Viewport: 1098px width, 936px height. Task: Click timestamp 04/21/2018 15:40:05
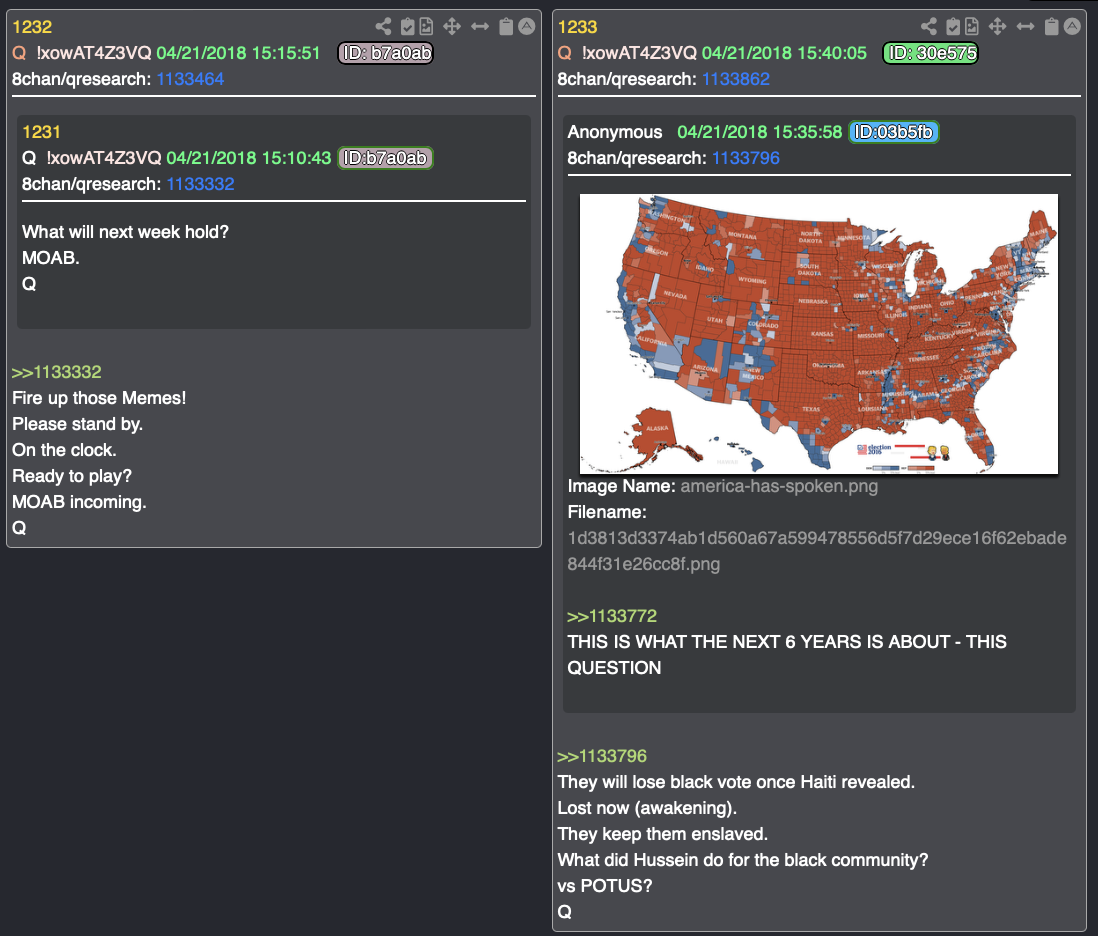pyautogui.click(x=784, y=53)
